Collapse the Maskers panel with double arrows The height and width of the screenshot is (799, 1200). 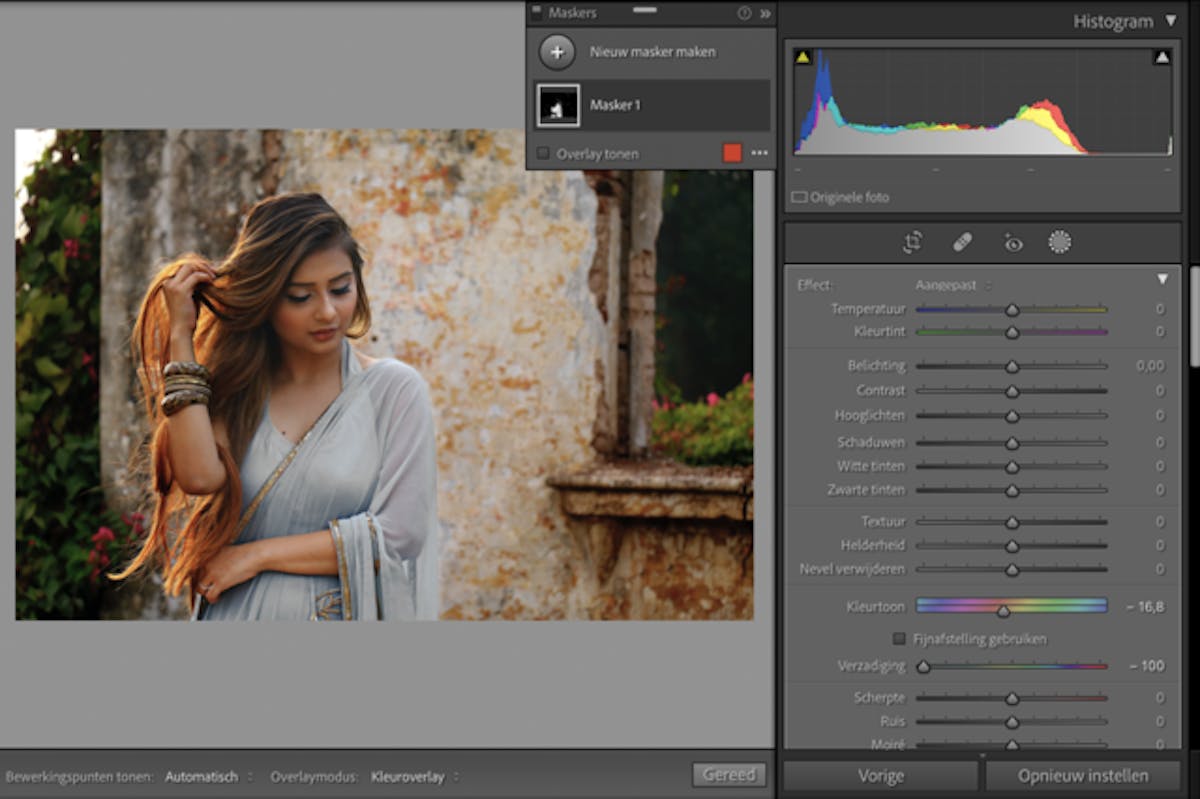(765, 13)
